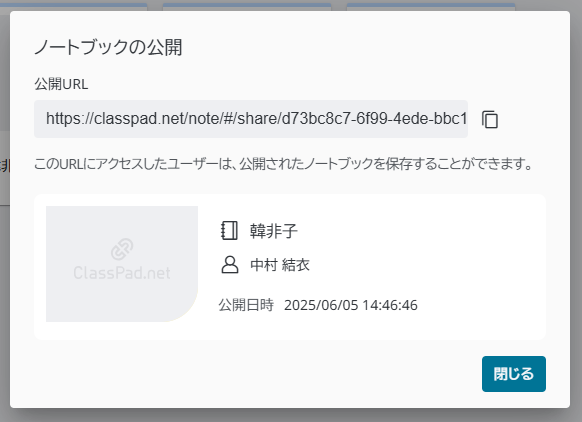Select the notebook title 韓非子

274,231
